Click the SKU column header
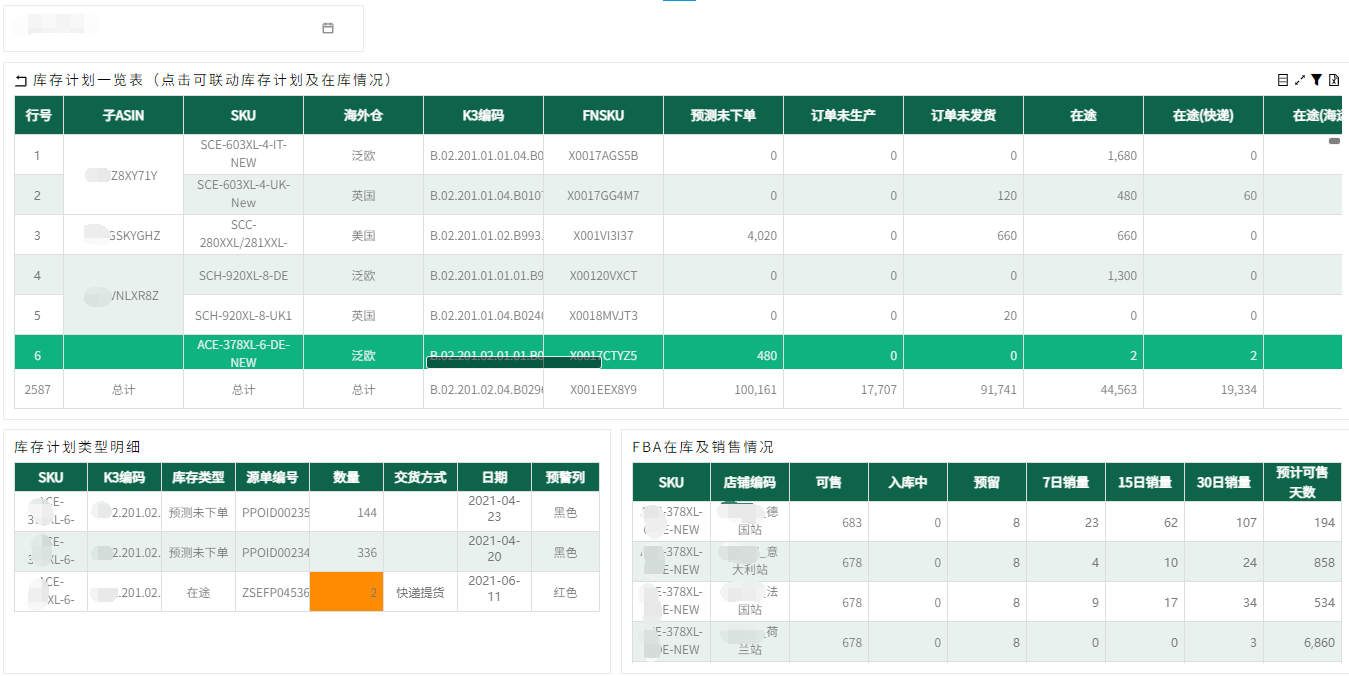This screenshot has width=1349, height=676. tap(242, 115)
